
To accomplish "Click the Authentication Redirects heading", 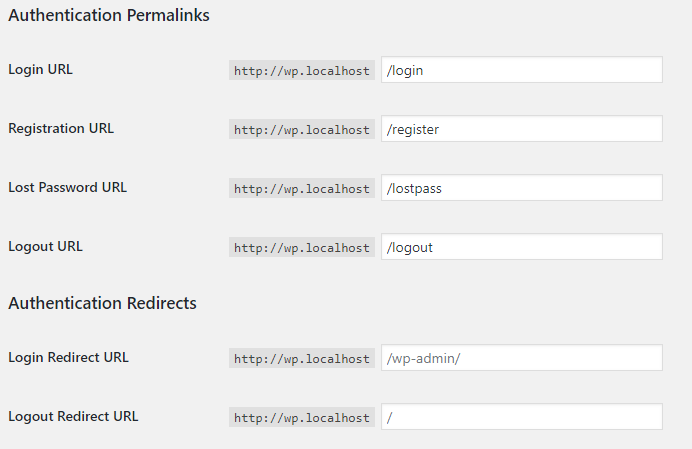I will tap(102, 303).
